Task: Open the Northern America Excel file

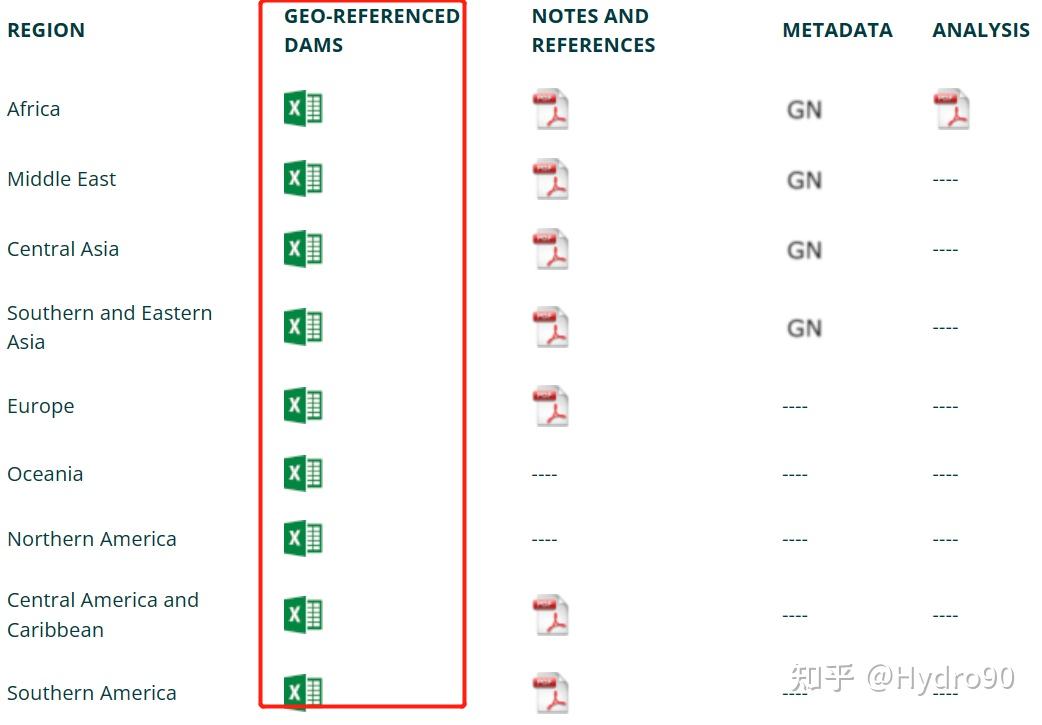Action: [x=302, y=538]
